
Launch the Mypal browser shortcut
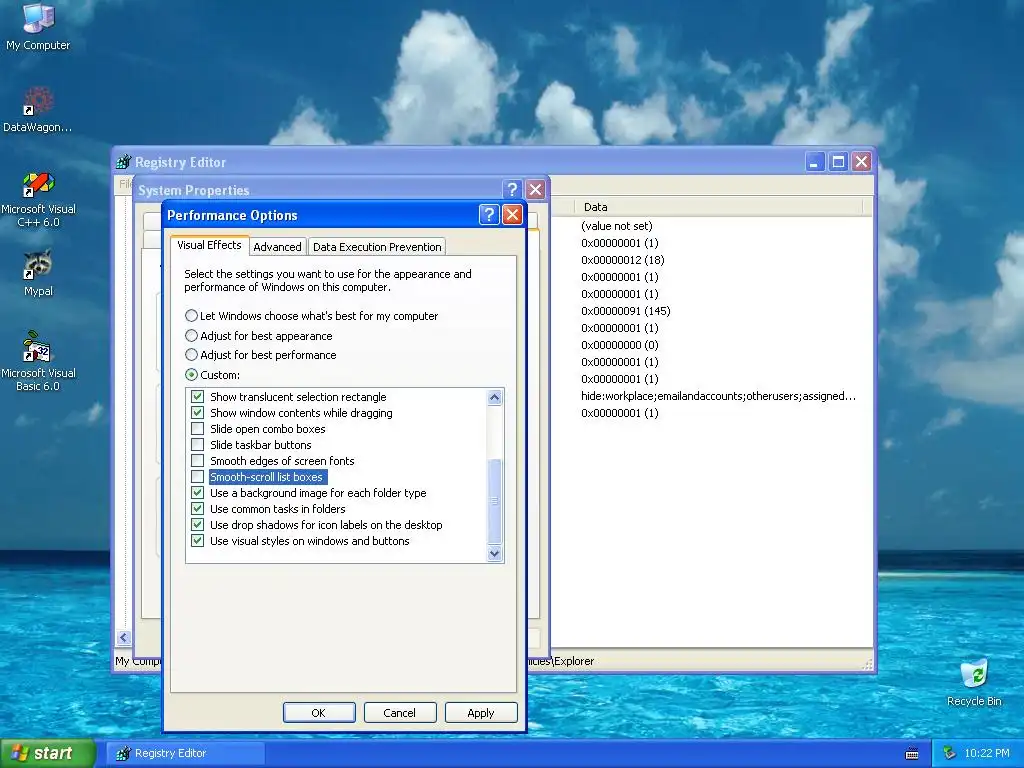pyautogui.click(x=38, y=273)
